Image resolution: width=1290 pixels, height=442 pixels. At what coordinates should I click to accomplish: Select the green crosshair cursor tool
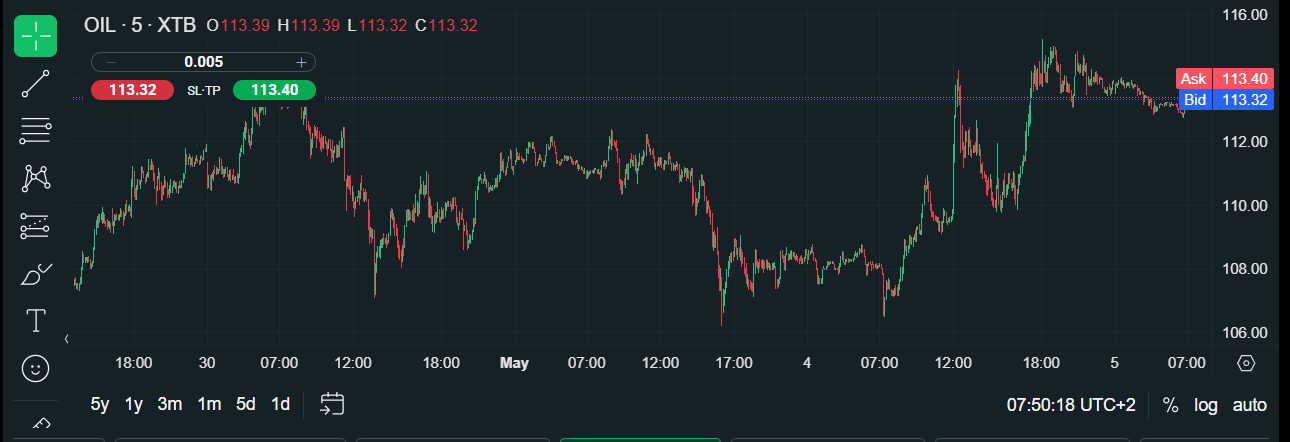coord(35,37)
